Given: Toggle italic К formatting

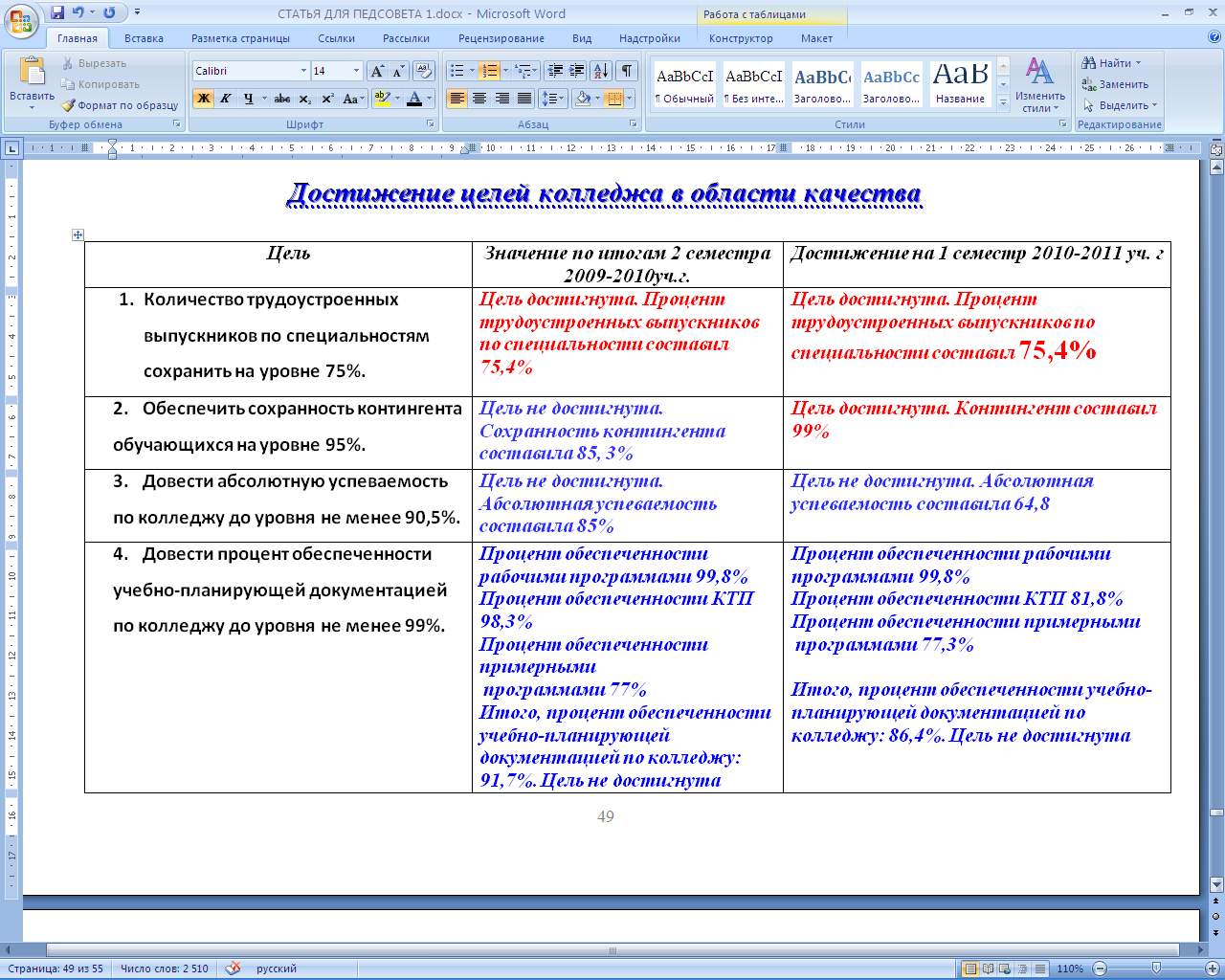Looking at the screenshot, I should (x=226, y=99).
